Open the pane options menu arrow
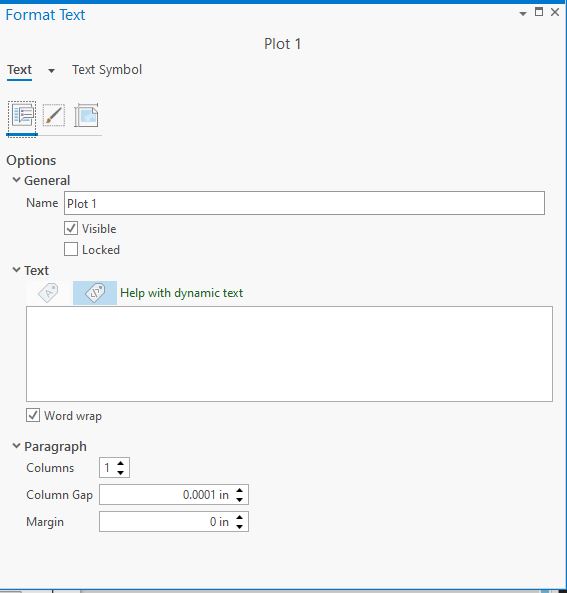 click(x=523, y=14)
